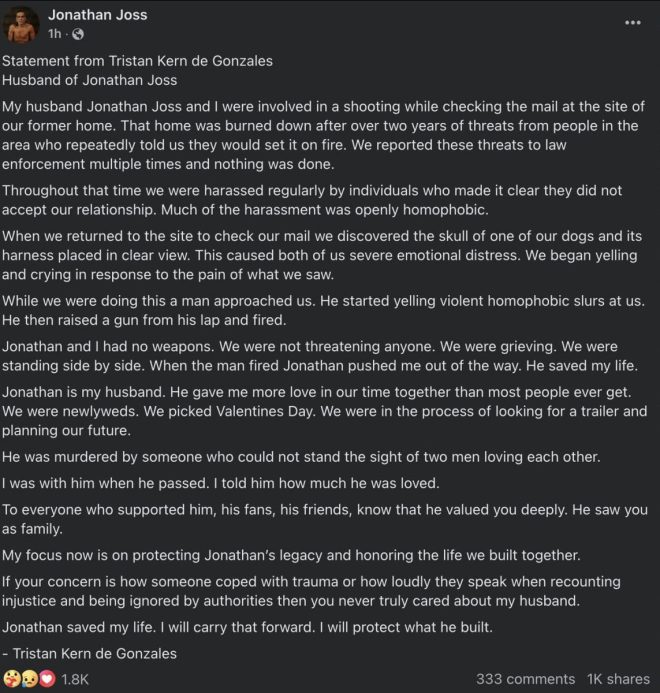Open the 333 comments link
Viewport: 660px width, 693px height.
525,679
